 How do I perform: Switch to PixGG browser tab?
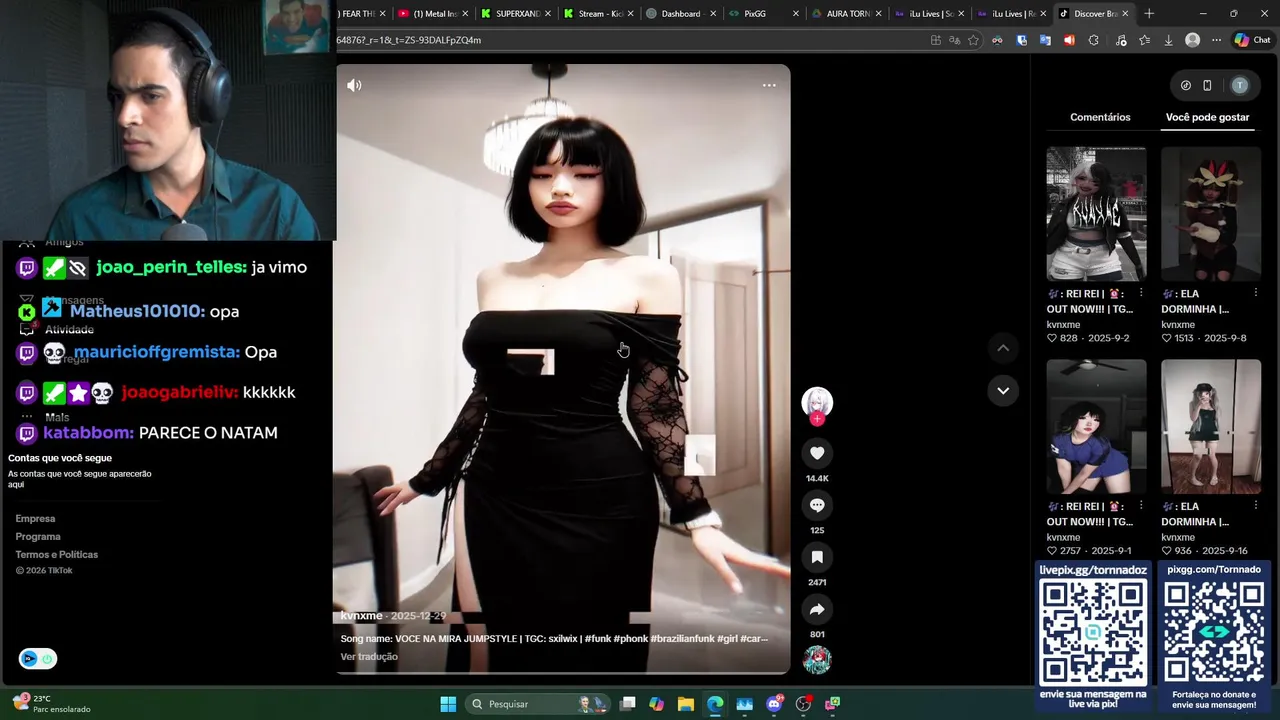[x=763, y=13]
